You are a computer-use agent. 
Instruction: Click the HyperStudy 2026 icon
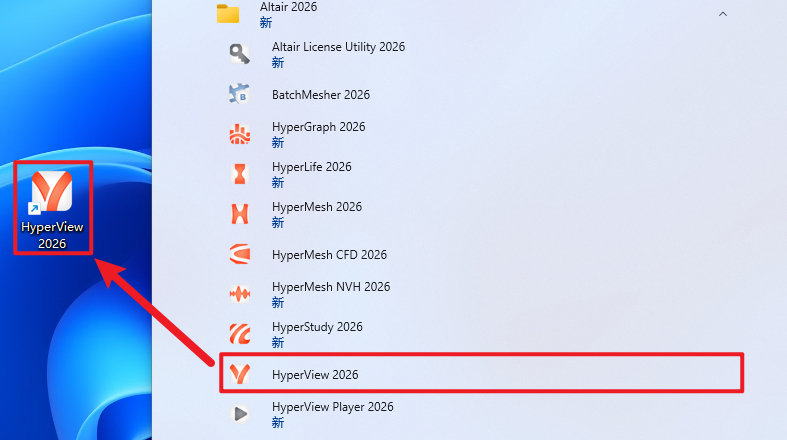coord(240,334)
